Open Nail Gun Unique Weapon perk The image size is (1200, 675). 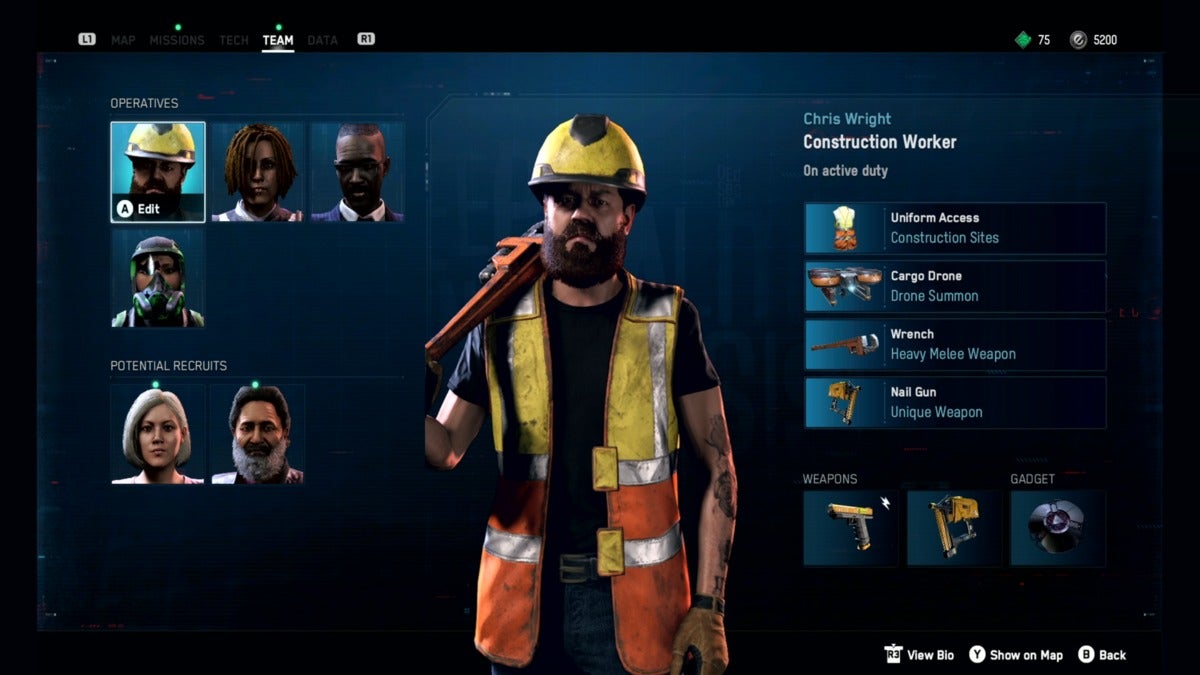click(955, 402)
